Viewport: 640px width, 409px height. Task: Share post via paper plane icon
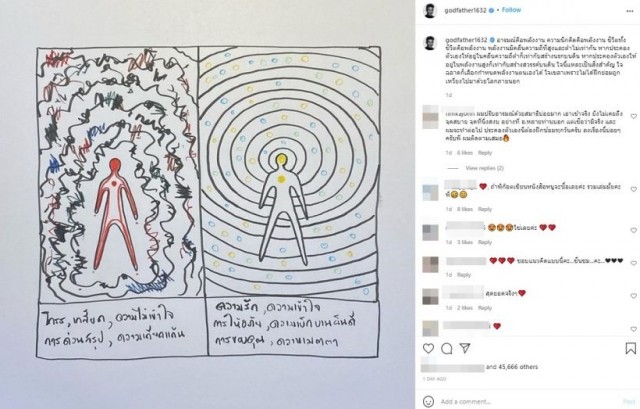[x=465, y=348]
